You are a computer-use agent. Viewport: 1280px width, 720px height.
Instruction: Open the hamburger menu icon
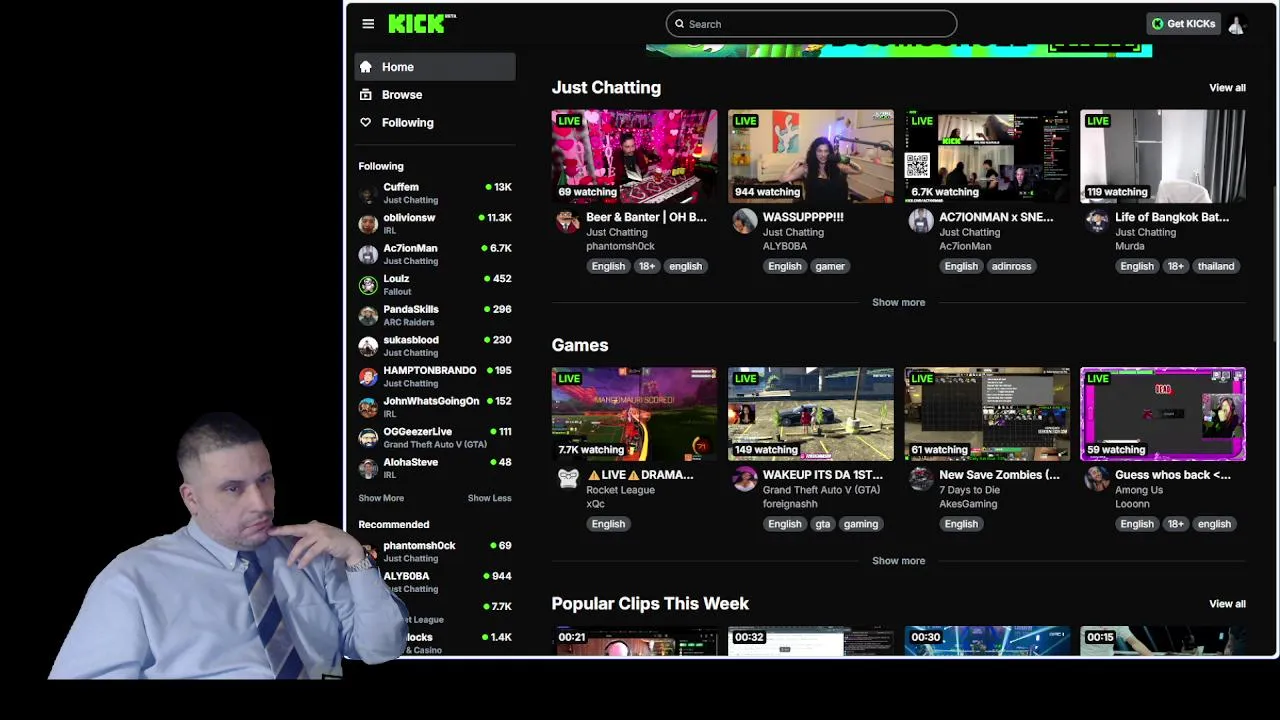[368, 24]
